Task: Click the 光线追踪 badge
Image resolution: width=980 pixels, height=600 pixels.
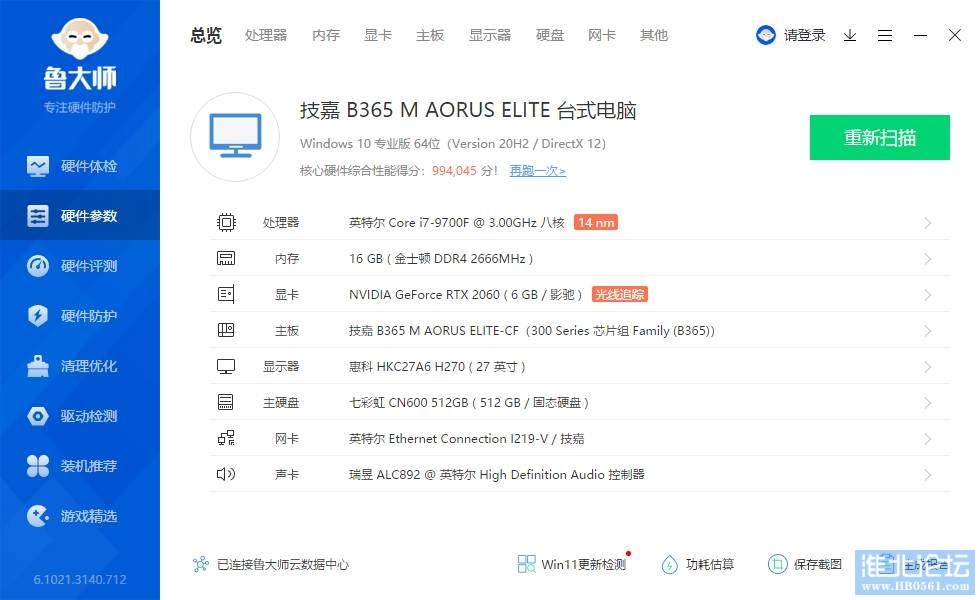Action: [x=619, y=294]
